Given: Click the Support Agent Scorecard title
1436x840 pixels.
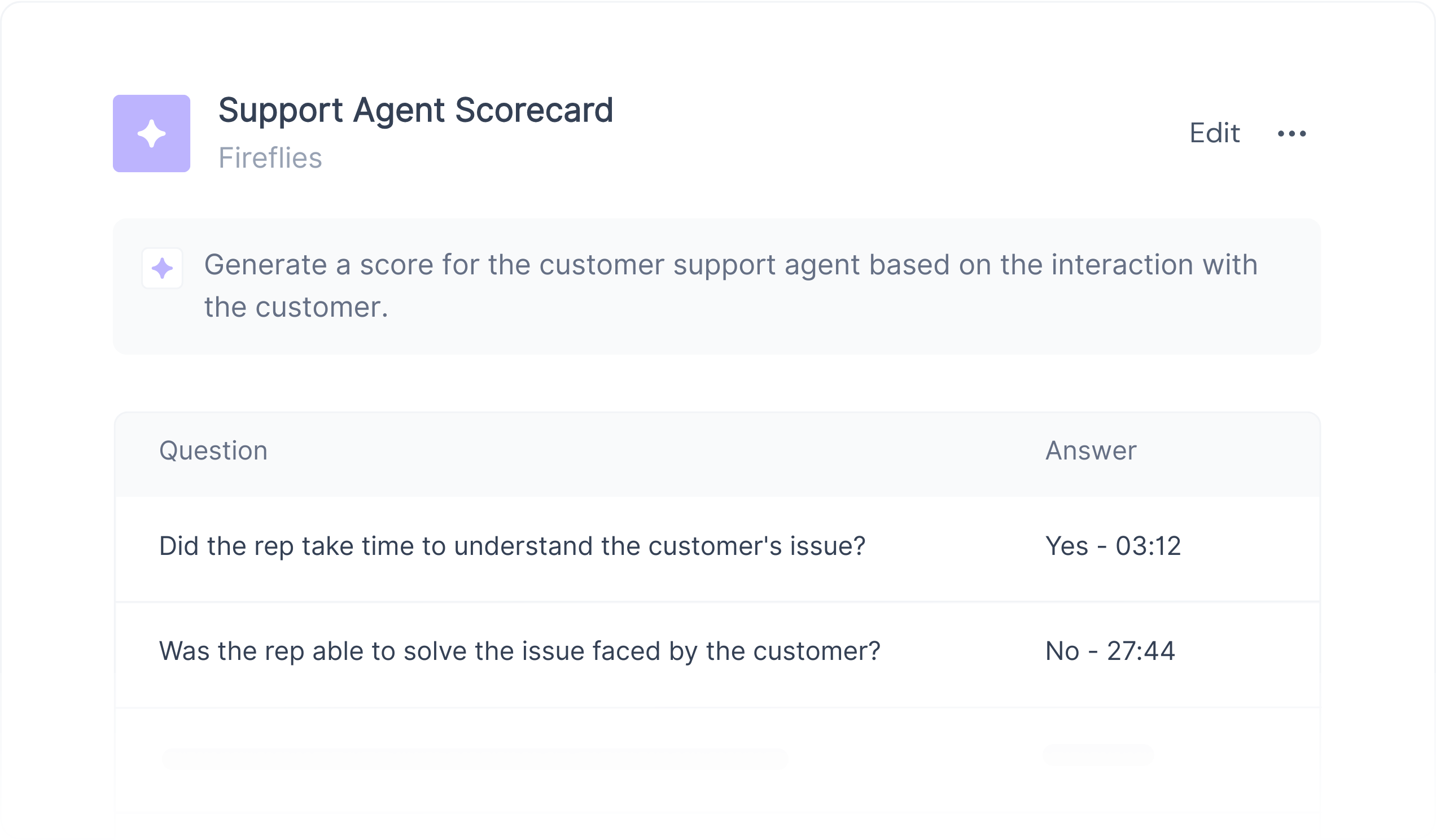Looking at the screenshot, I should [415, 110].
